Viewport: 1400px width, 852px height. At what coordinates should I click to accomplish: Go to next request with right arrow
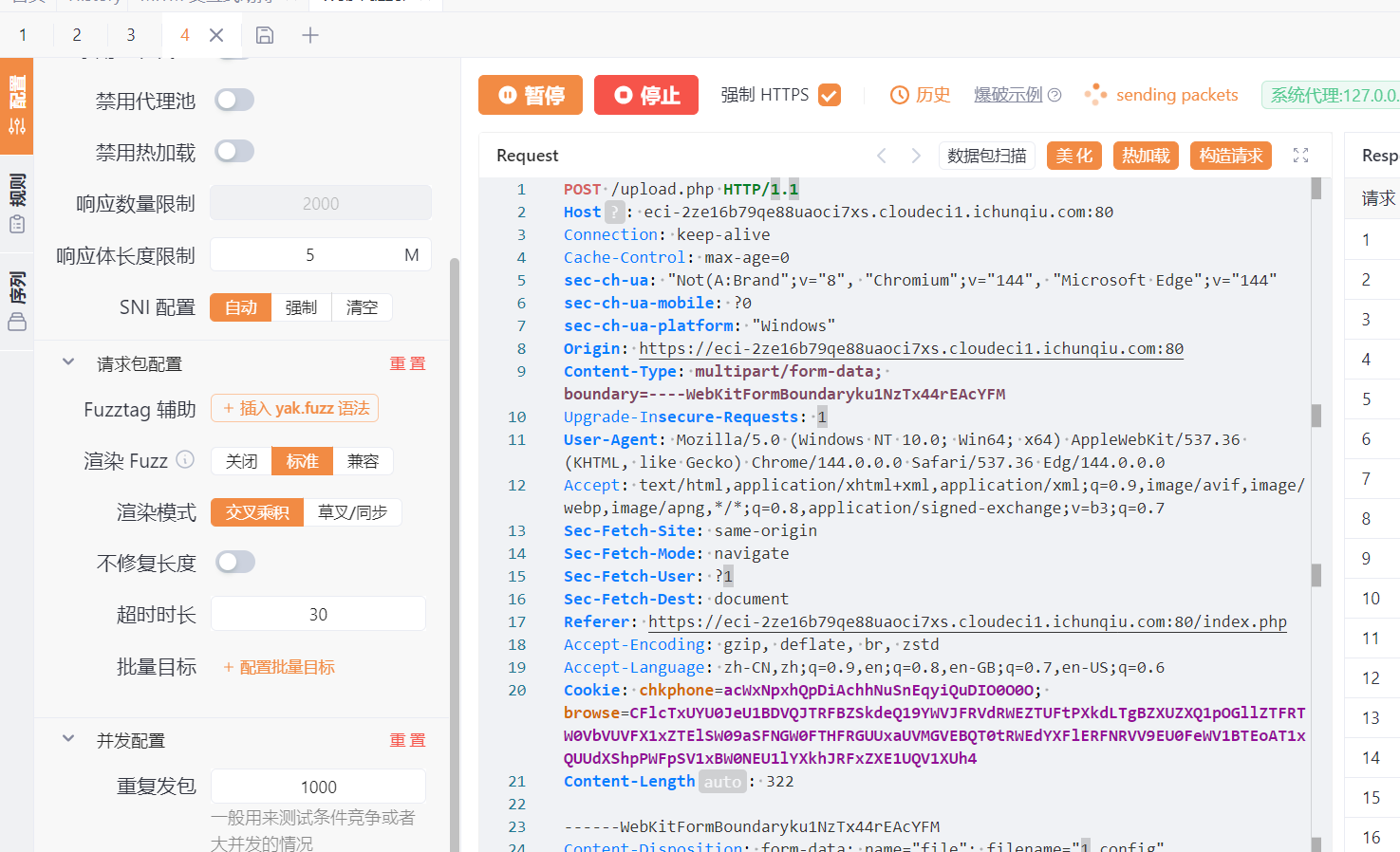[916, 156]
